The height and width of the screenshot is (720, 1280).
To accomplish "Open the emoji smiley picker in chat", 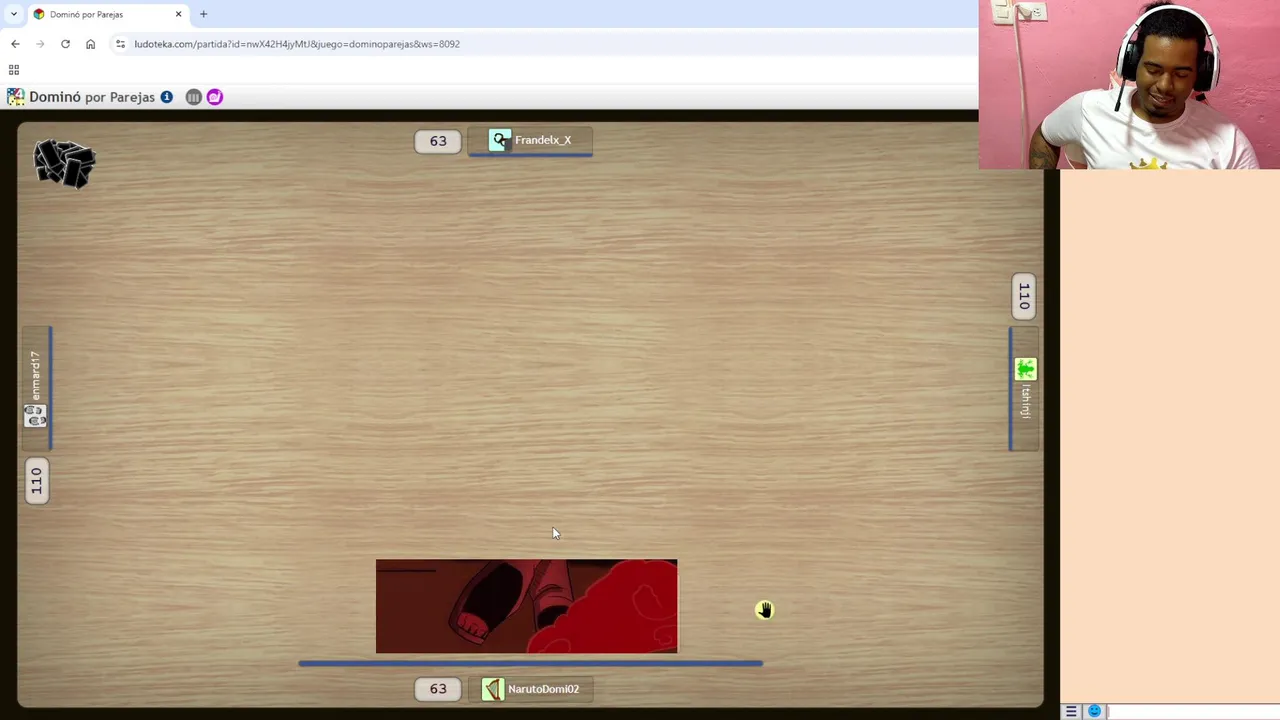I will 1094,711.
